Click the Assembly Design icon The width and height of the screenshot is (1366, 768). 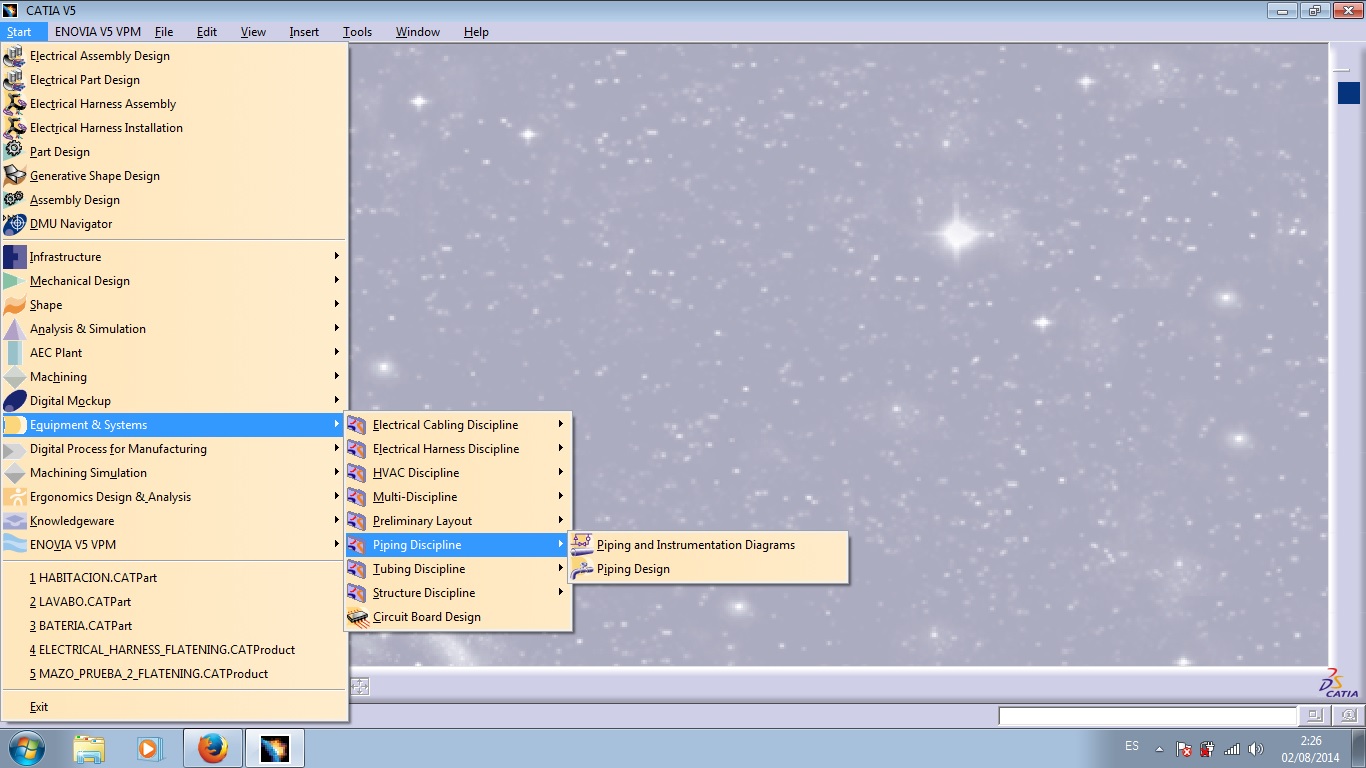(x=14, y=200)
